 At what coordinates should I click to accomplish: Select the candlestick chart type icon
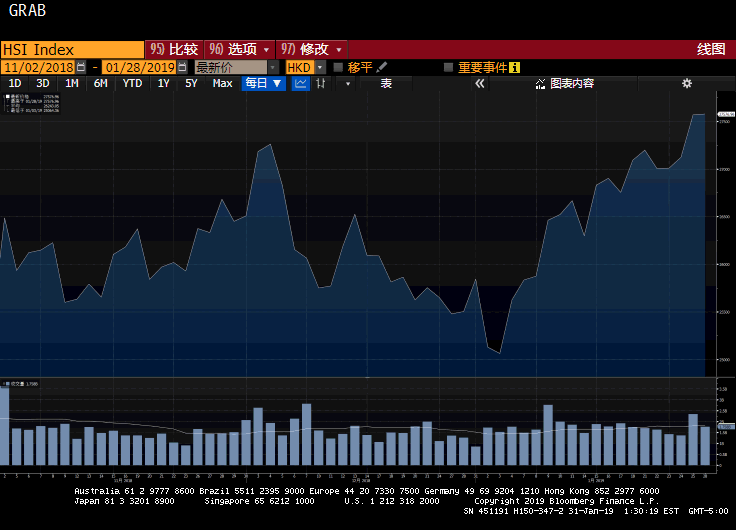coord(322,84)
